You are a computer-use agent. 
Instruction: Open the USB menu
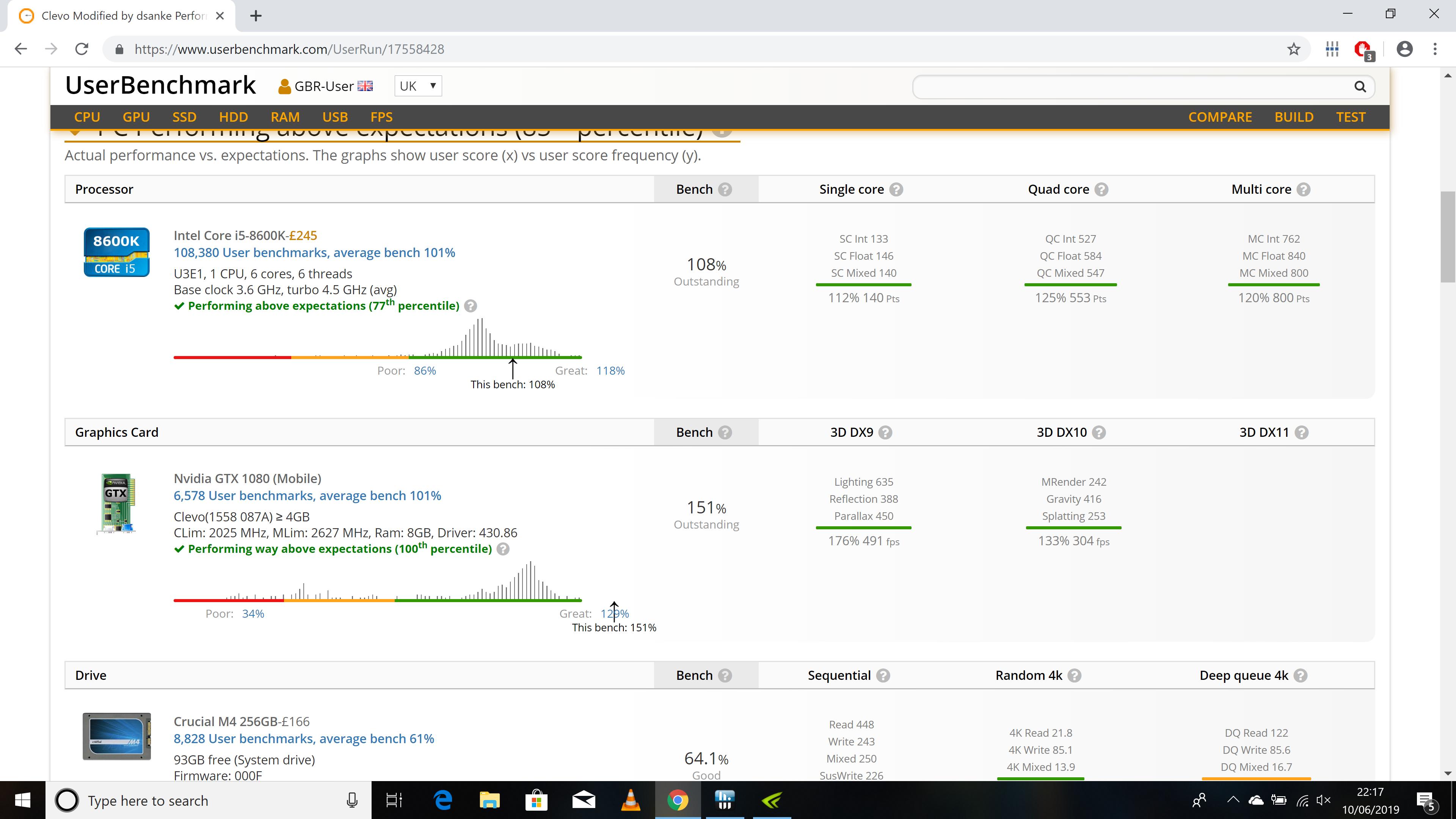pyautogui.click(x=334, y=117)
